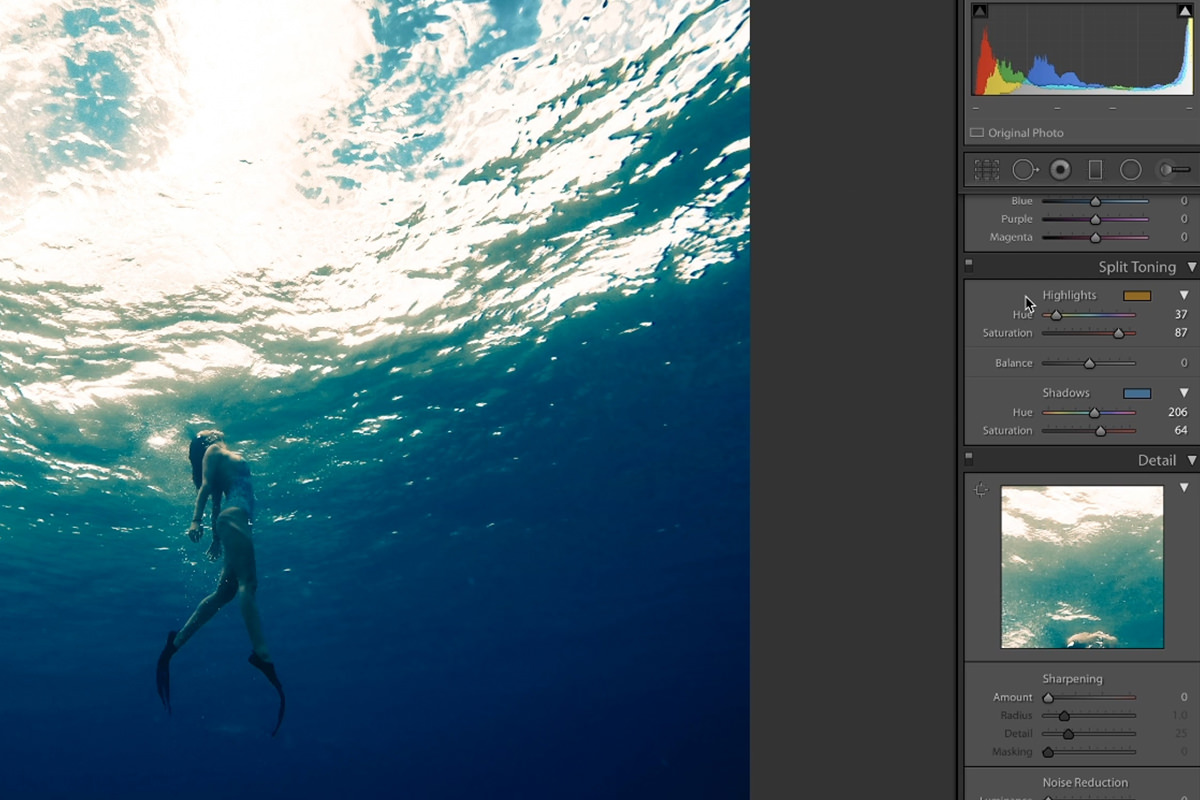Collapse the Shadows section triangle
The width and height of the screenshot is (1200, 800).
(1184, 393)
